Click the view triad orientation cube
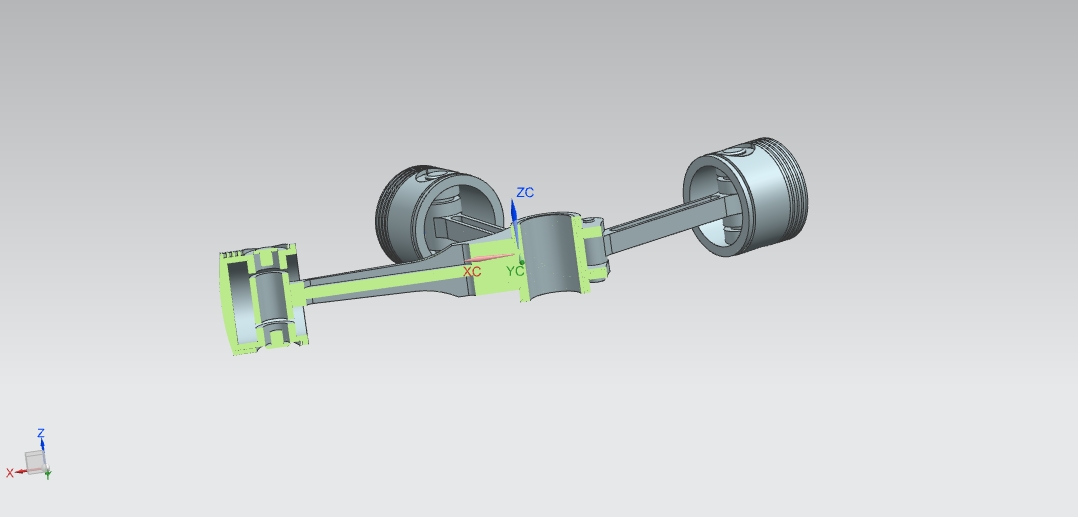The height and width of the screenshot is (517, 1078). [35, 462]
